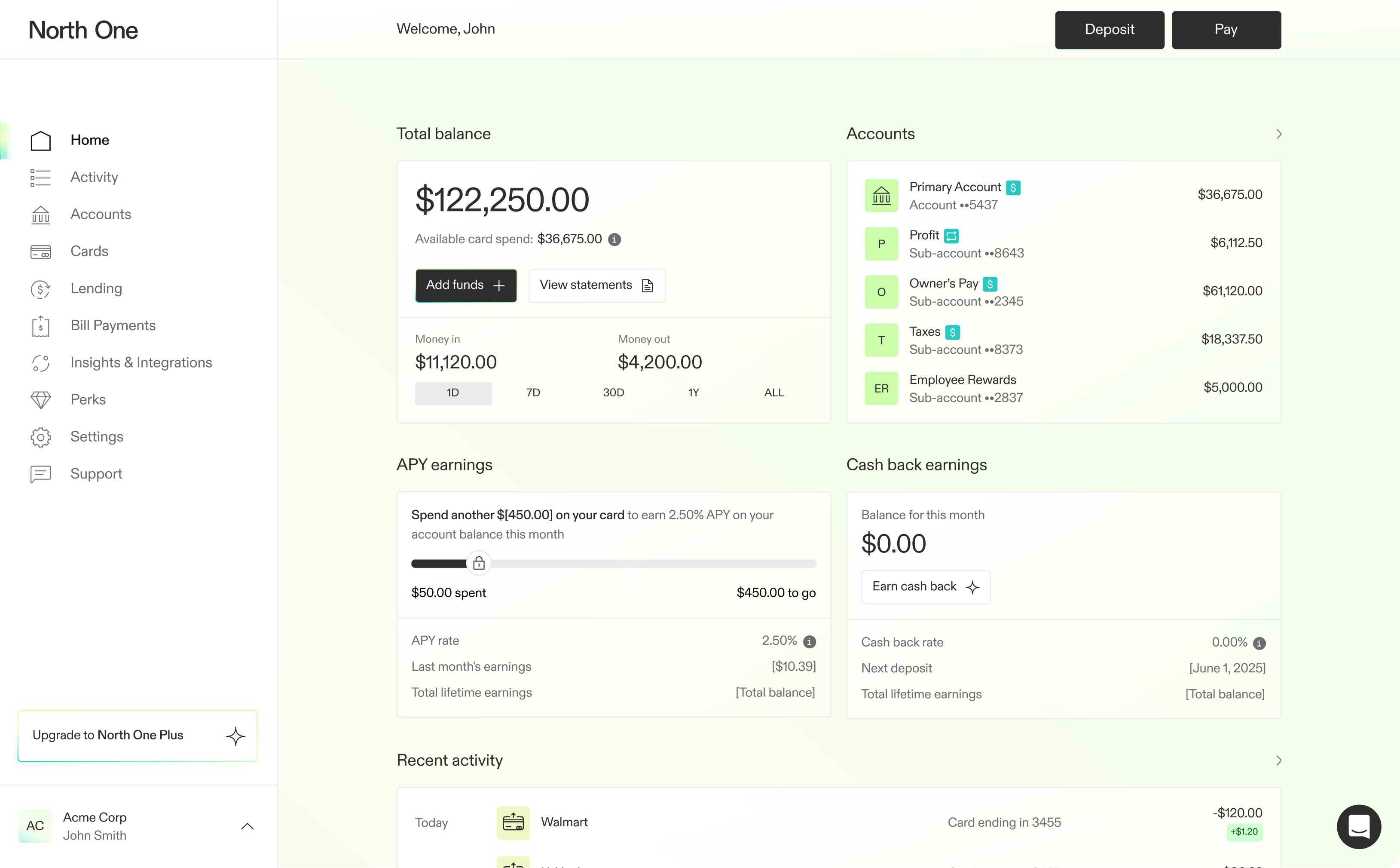Click info icon next to APY rate

[809, 641]
